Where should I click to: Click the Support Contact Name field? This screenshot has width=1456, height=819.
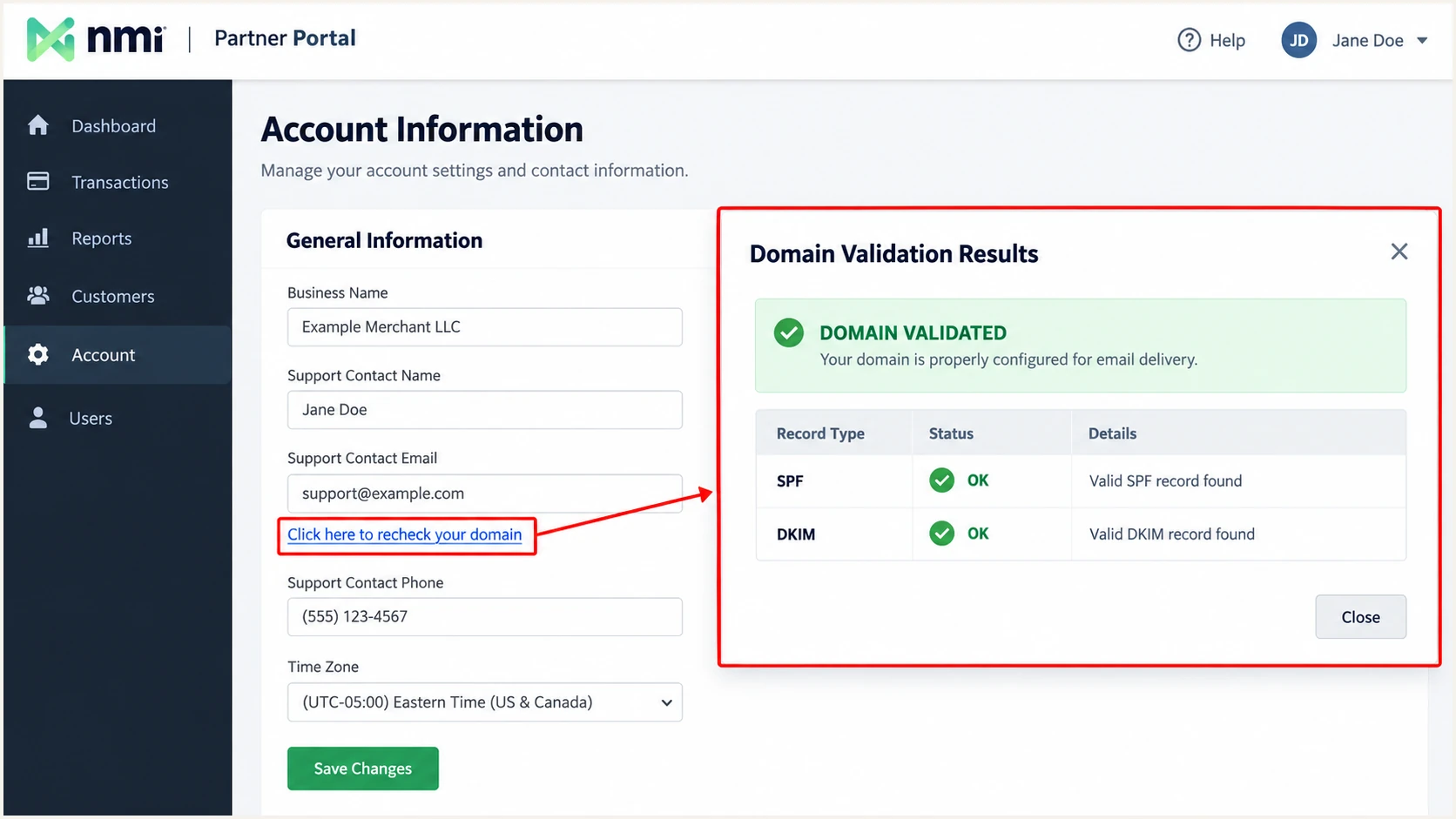pyautogui.click(x=485, y=410)
